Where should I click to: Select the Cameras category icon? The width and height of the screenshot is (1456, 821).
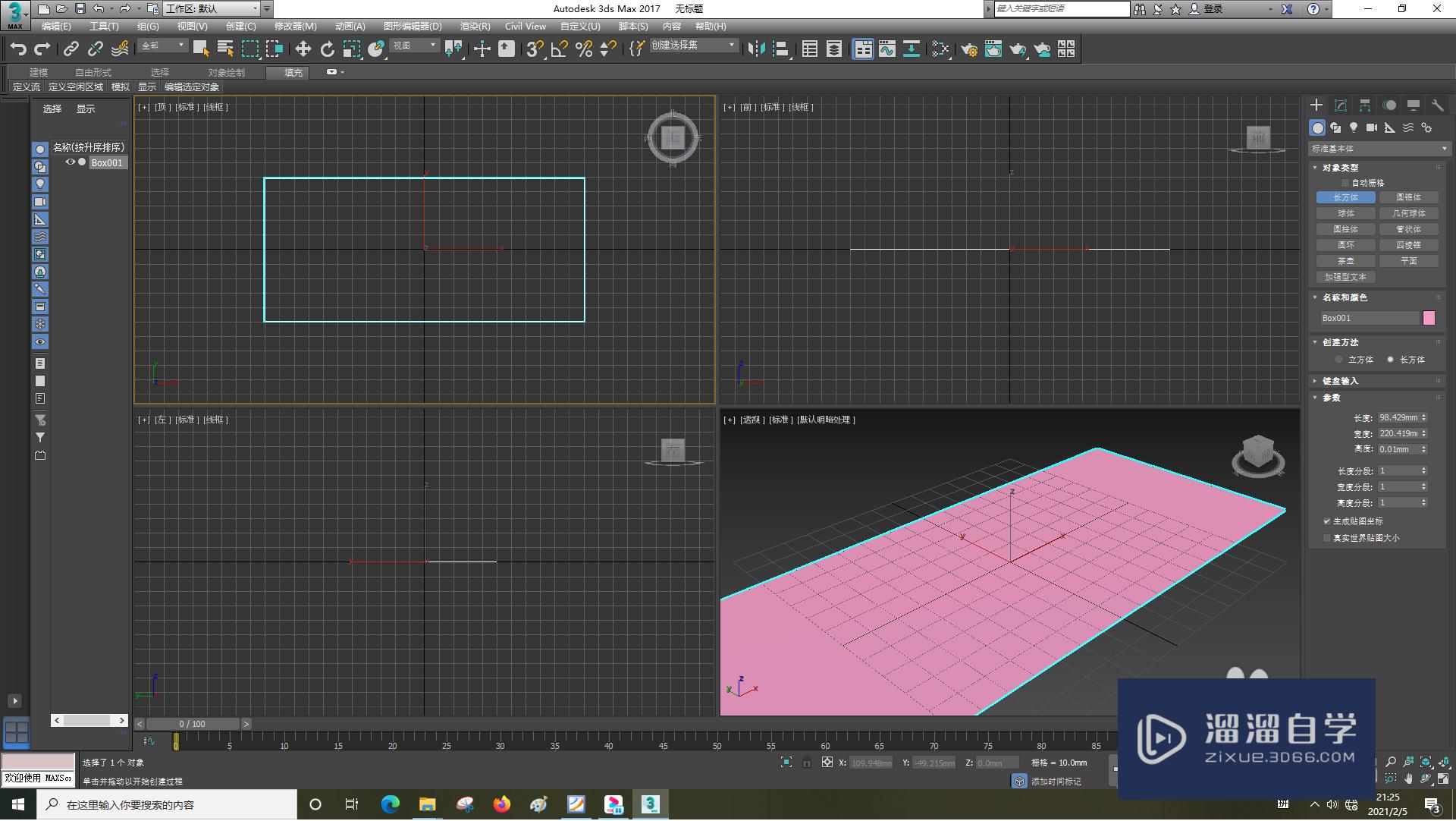[1372, 127]
